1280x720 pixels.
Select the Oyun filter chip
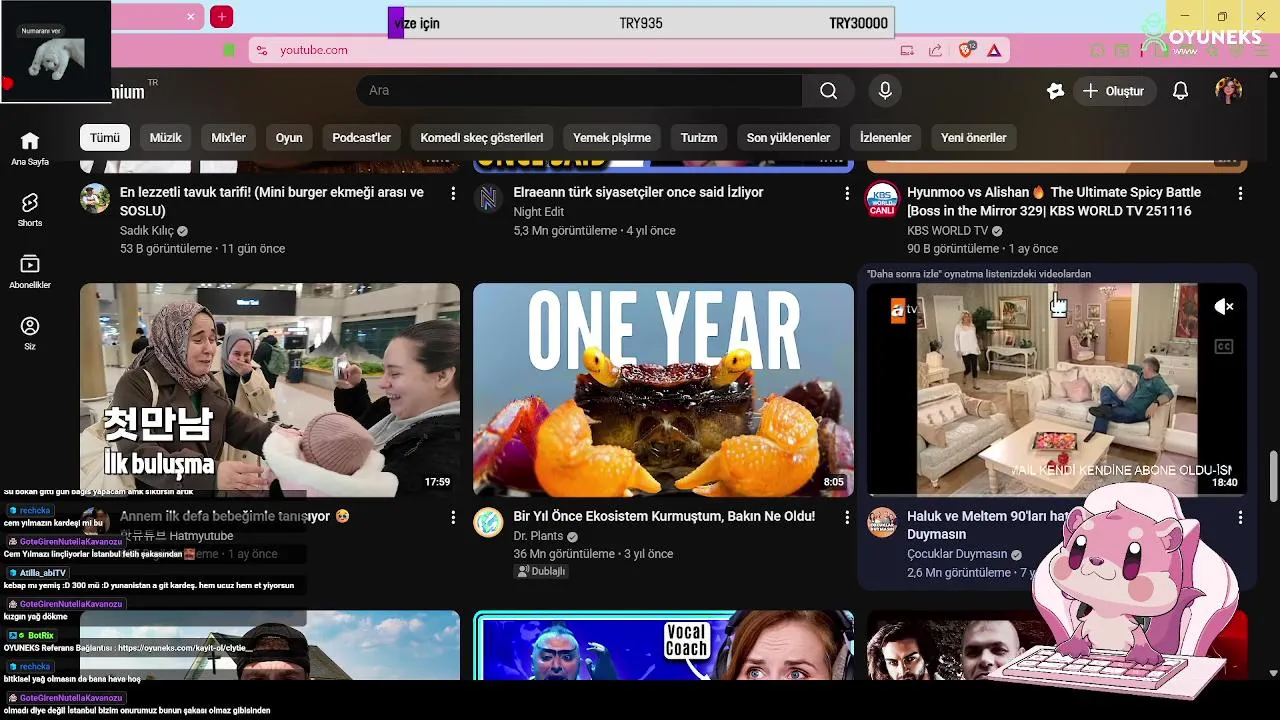point(289,138)
